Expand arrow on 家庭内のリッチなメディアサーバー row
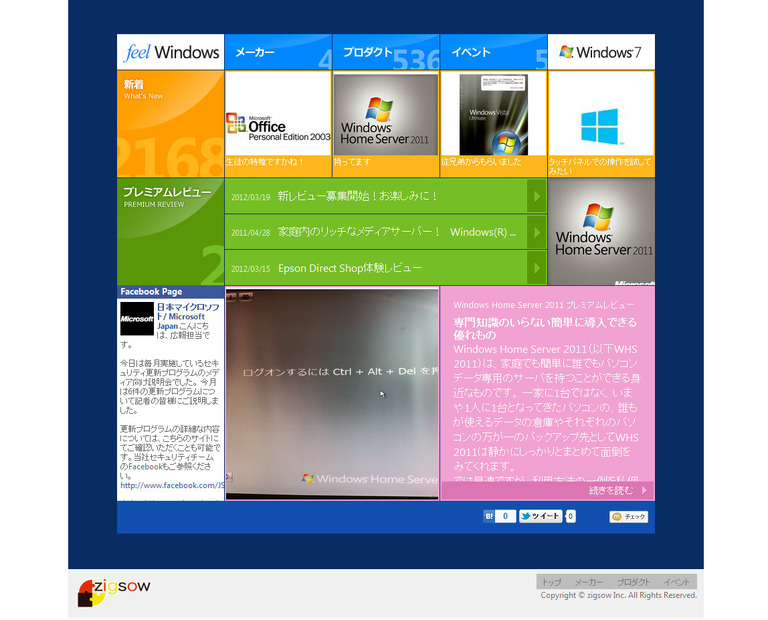Image resolution: width=768 pixels, height=620 pixels. tap(537, 232)
